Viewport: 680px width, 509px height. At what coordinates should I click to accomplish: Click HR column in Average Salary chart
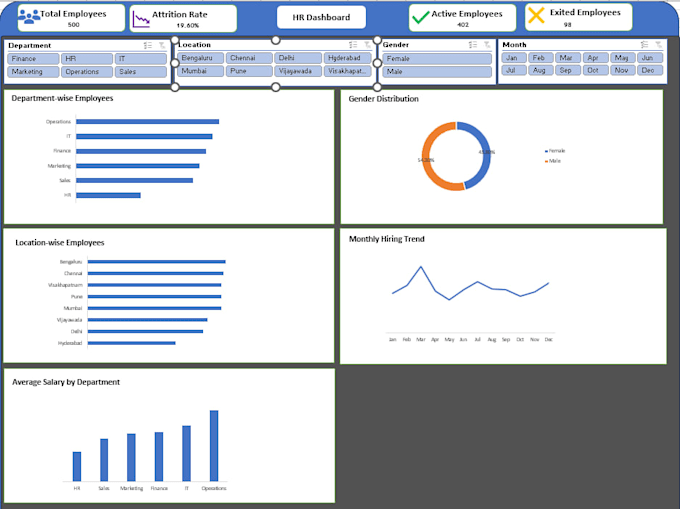click(77, 467)
